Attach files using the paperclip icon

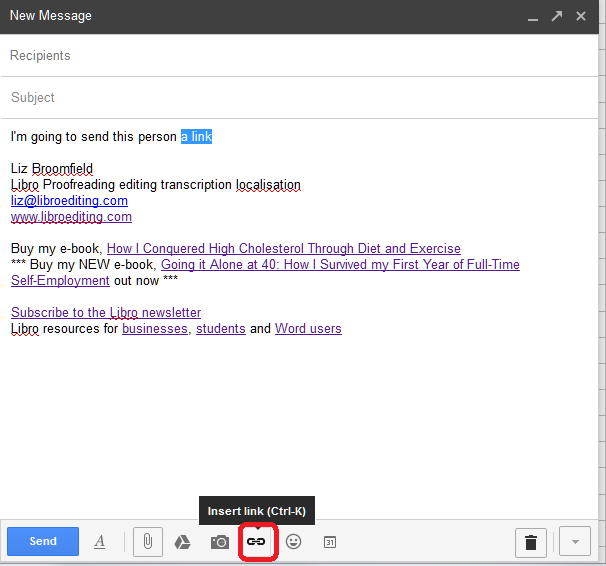click(x=147, y=542)
